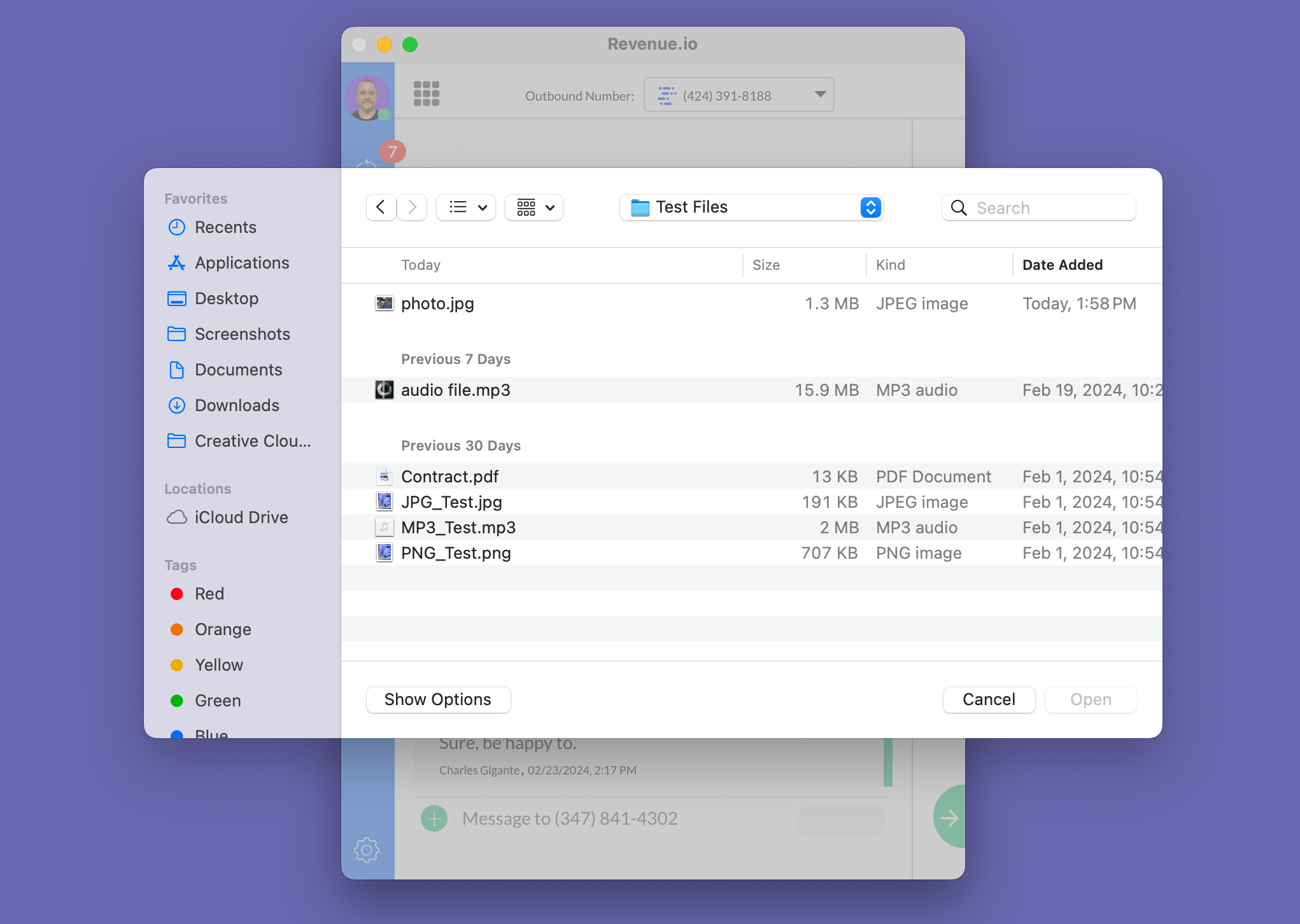This screenshot has width=1300, height=924.
Task: Sort by the Size column header
Action: point(766,265)
